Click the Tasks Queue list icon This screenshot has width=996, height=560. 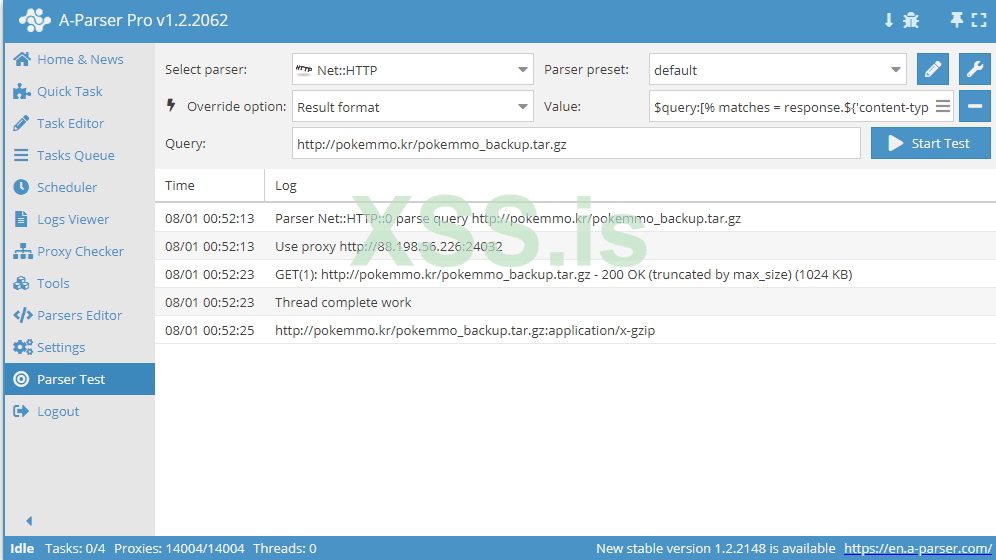click(x=21, y=155)
